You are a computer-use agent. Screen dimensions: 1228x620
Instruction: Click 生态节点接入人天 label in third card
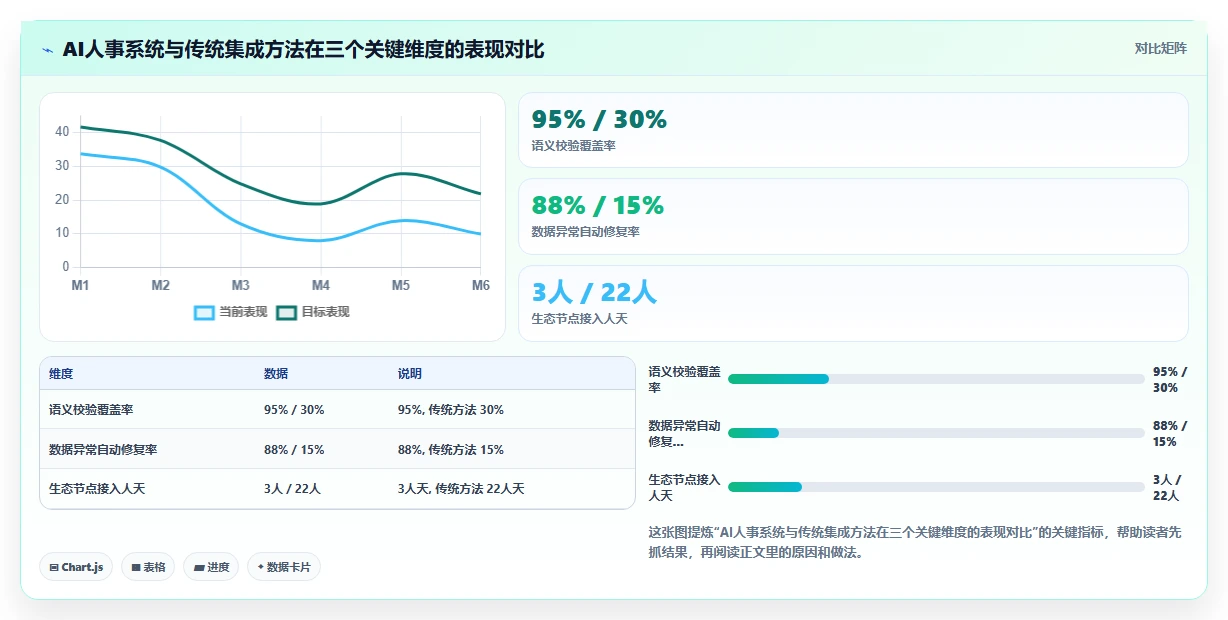coord(579,319)
